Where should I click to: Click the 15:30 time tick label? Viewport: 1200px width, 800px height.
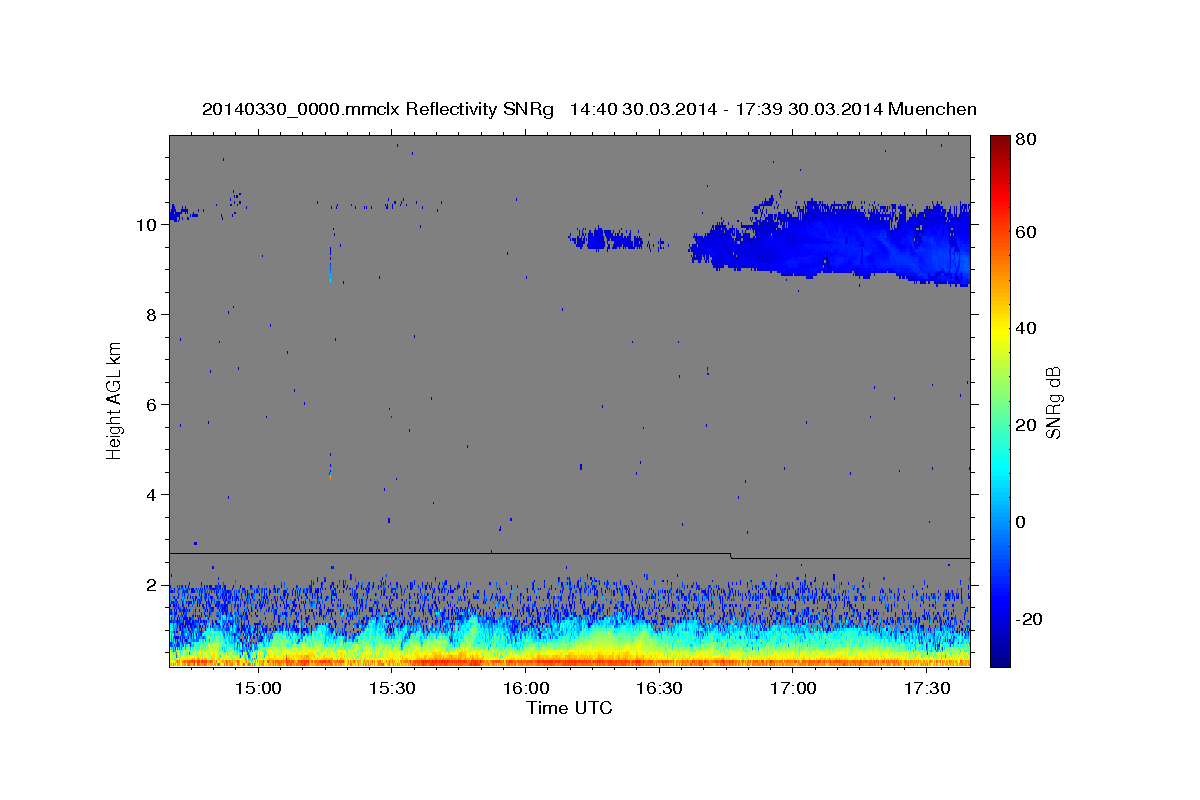[392, 688]
